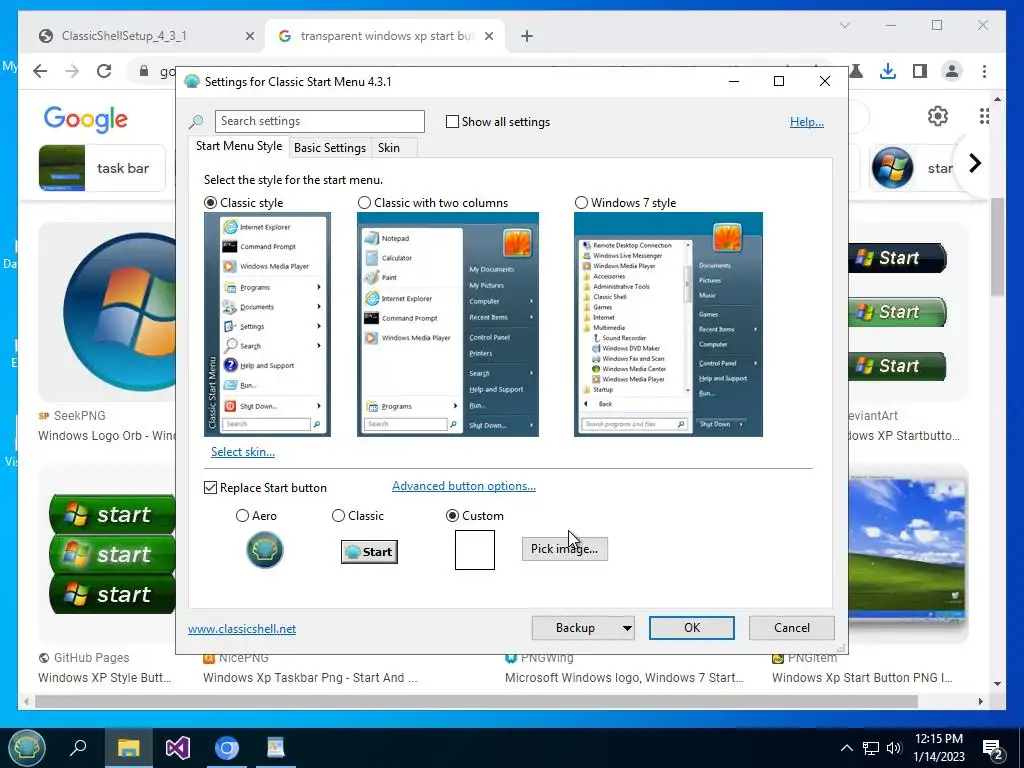Screen dimensions: 1024x768
Task: Click Chrome horizontal scrollbar
Action: (x=477, y=701)
